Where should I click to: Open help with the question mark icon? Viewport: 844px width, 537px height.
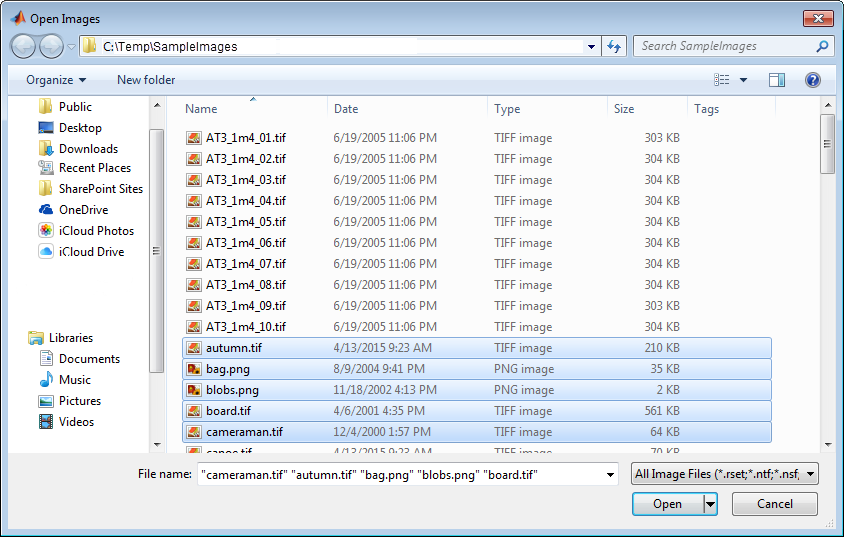click(812, 80)
